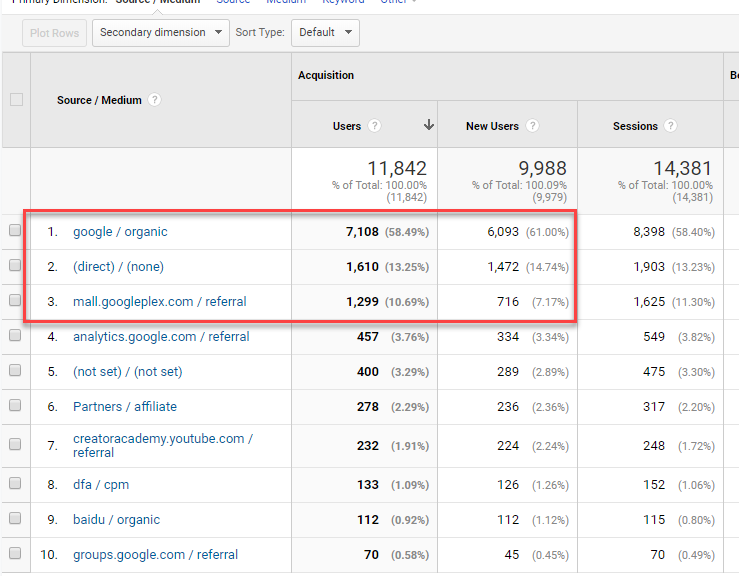Check the box for google / organic row
739x576 pixels.
pos(15,230)
